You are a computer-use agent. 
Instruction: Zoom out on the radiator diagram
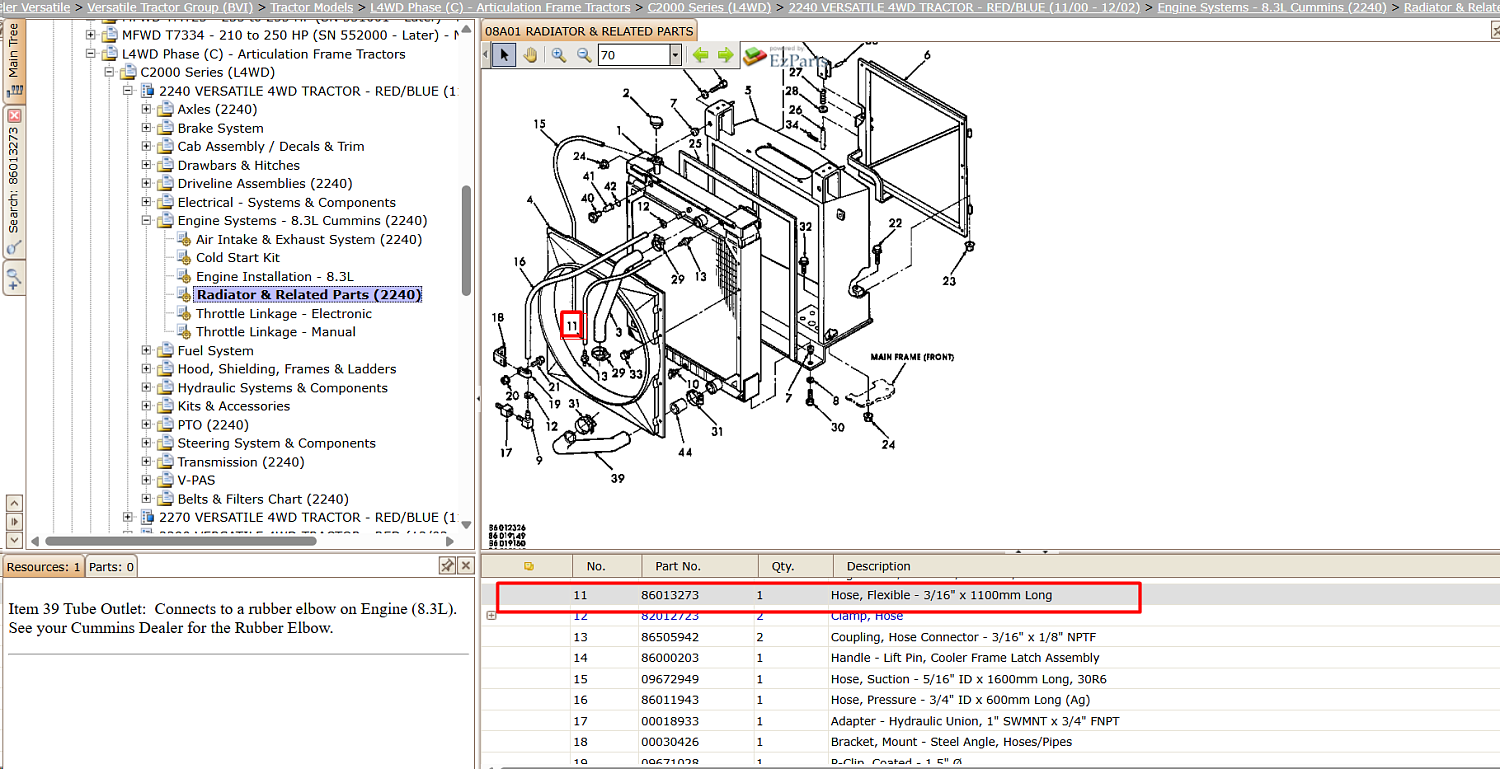(x=584, y=55)
